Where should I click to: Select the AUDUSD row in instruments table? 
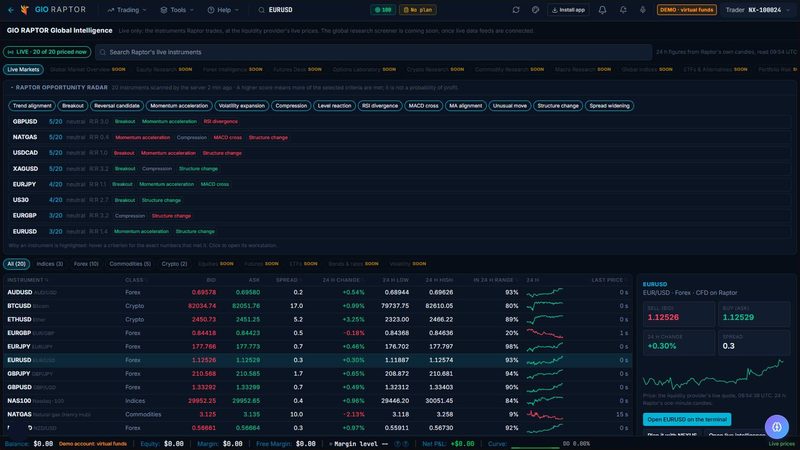click(317, 292)
